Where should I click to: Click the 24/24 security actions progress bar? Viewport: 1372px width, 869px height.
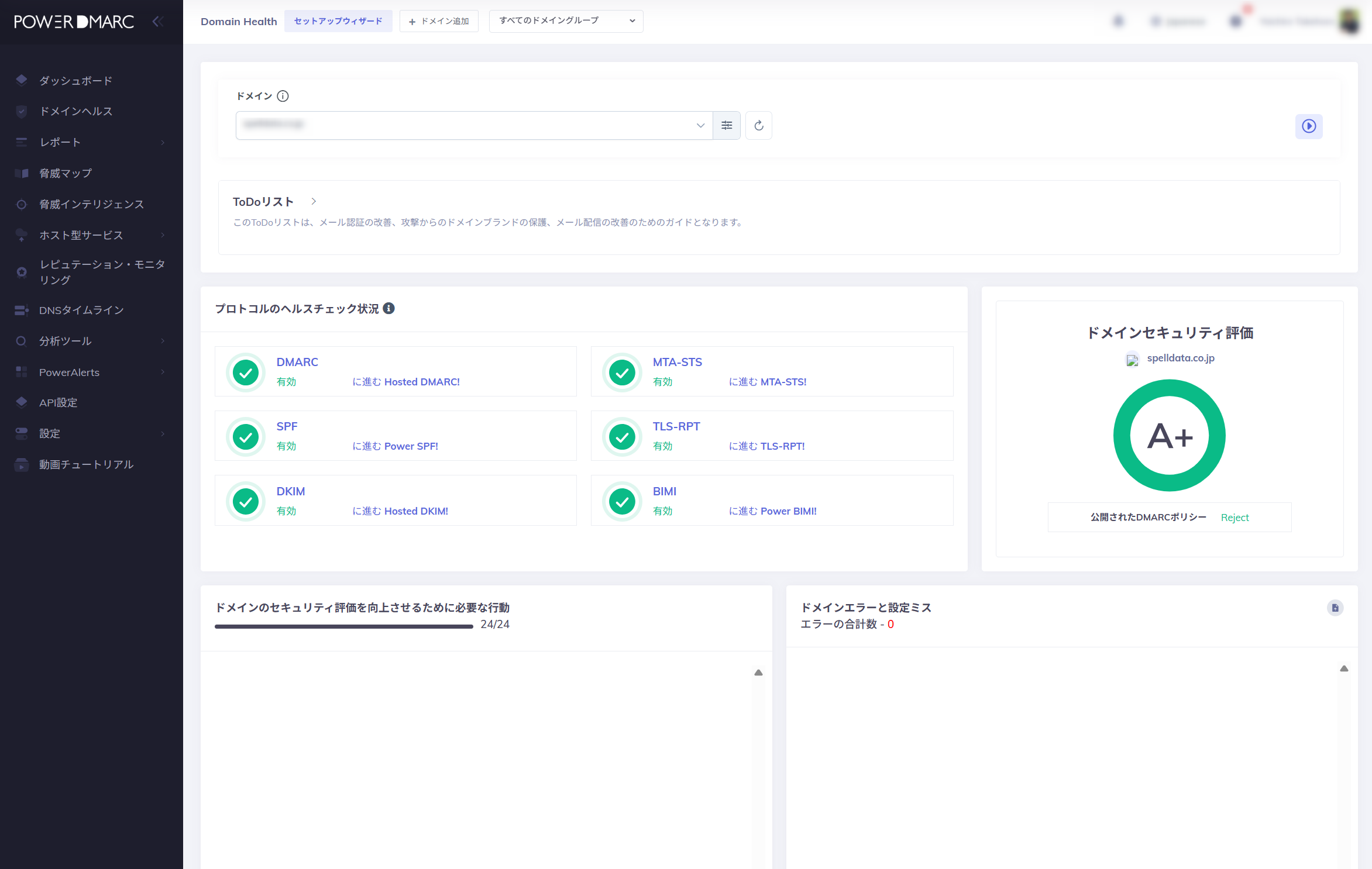coord(344,626)
